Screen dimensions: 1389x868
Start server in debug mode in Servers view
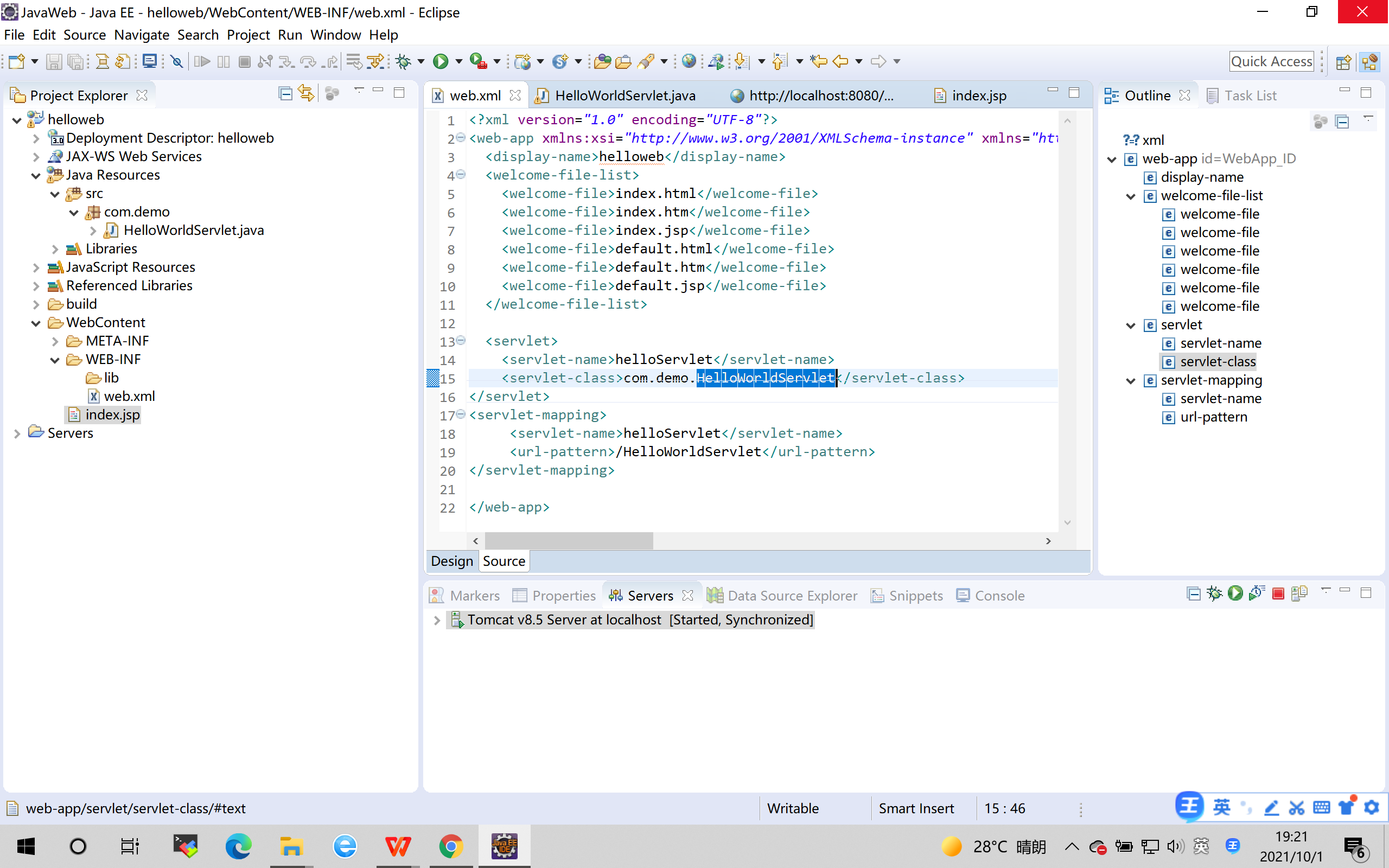pyautogui.click(x=1214, y=594)
